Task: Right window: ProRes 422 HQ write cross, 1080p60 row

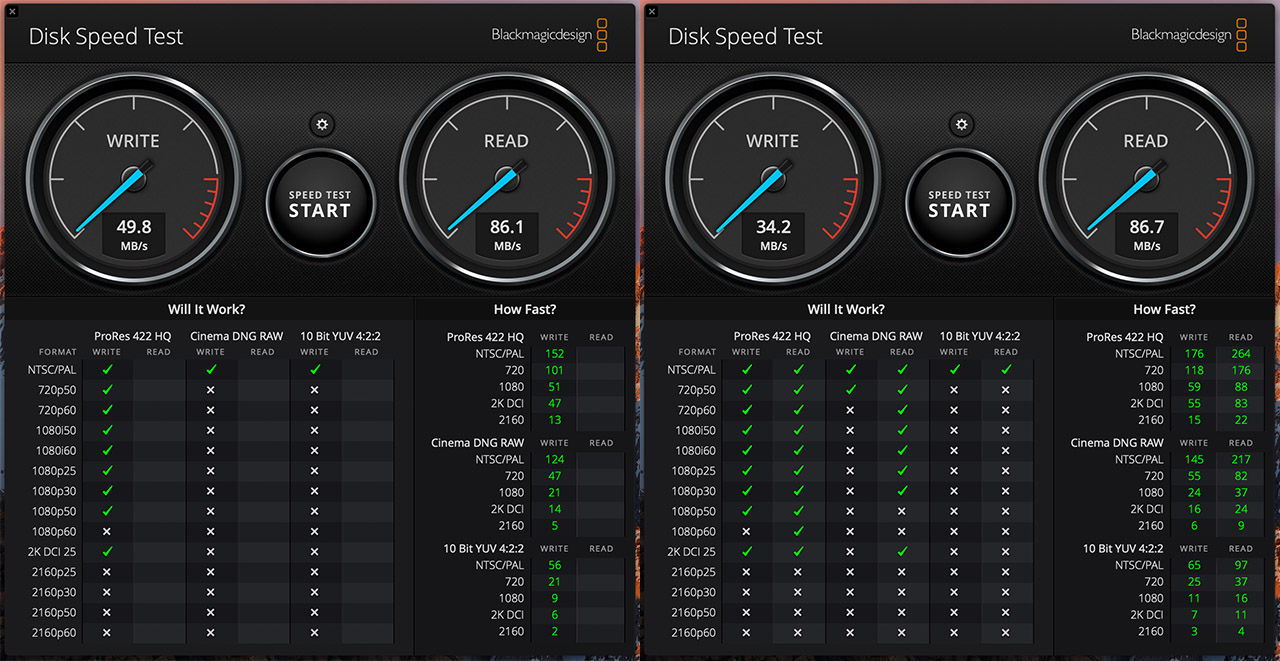Action: click(x=746, y=531)
